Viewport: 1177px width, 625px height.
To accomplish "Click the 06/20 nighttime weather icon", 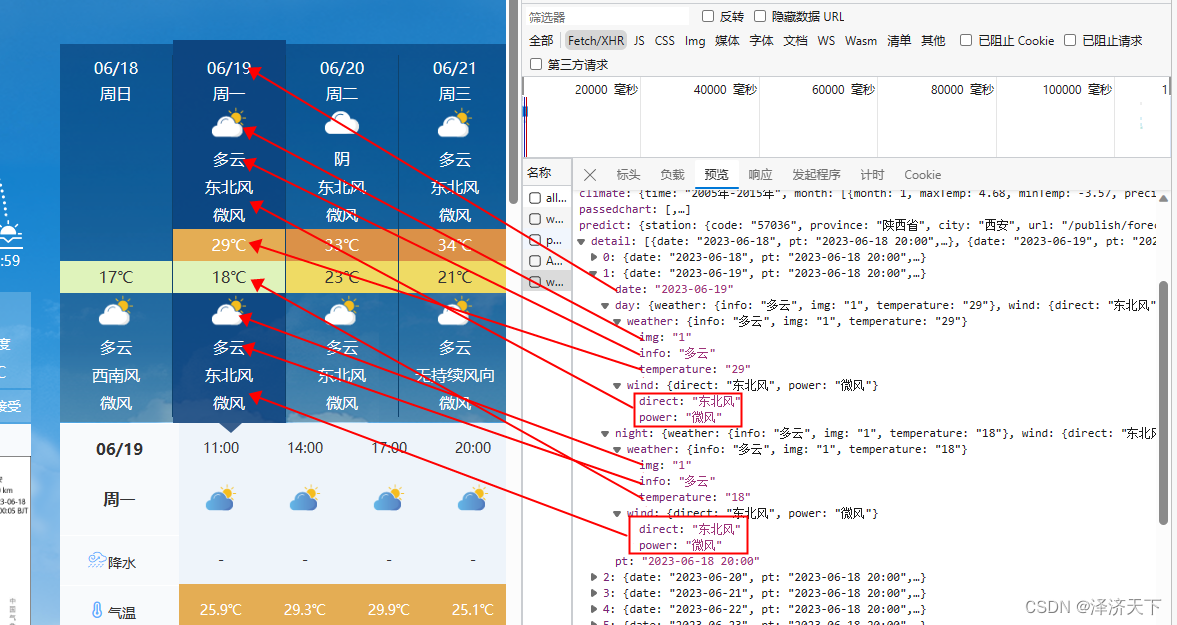I will pyautogui.click(x=342, y=312).
